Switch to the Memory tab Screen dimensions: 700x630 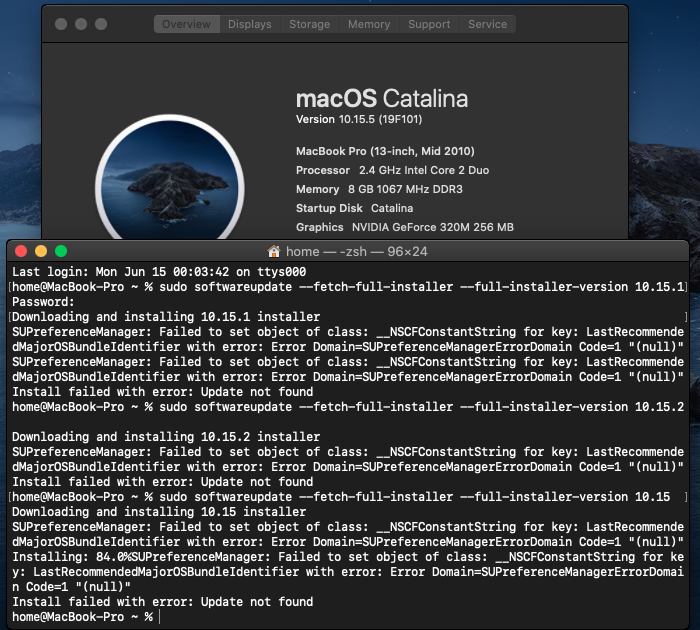click(369, 24)
